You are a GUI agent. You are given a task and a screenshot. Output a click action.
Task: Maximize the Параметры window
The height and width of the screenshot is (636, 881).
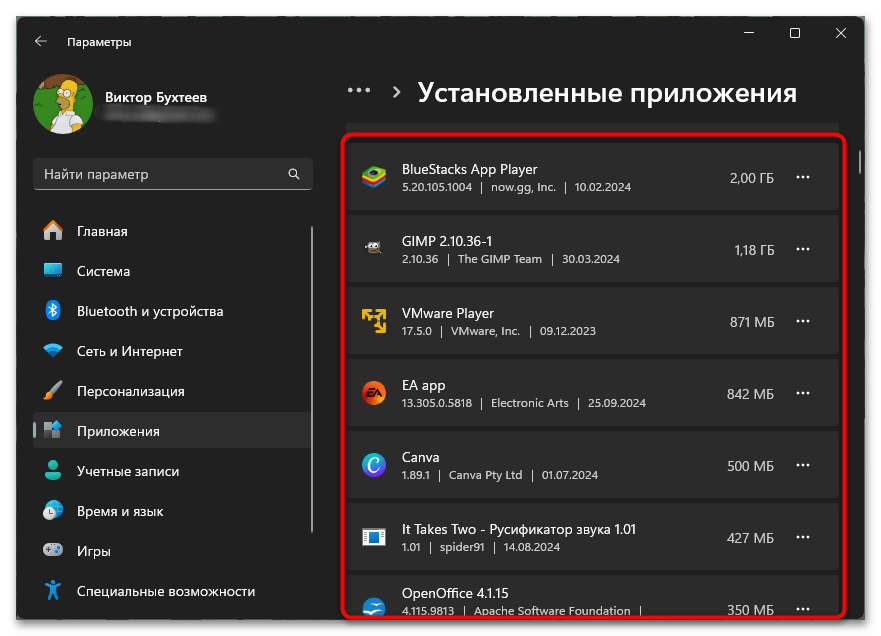pos(794,33)
